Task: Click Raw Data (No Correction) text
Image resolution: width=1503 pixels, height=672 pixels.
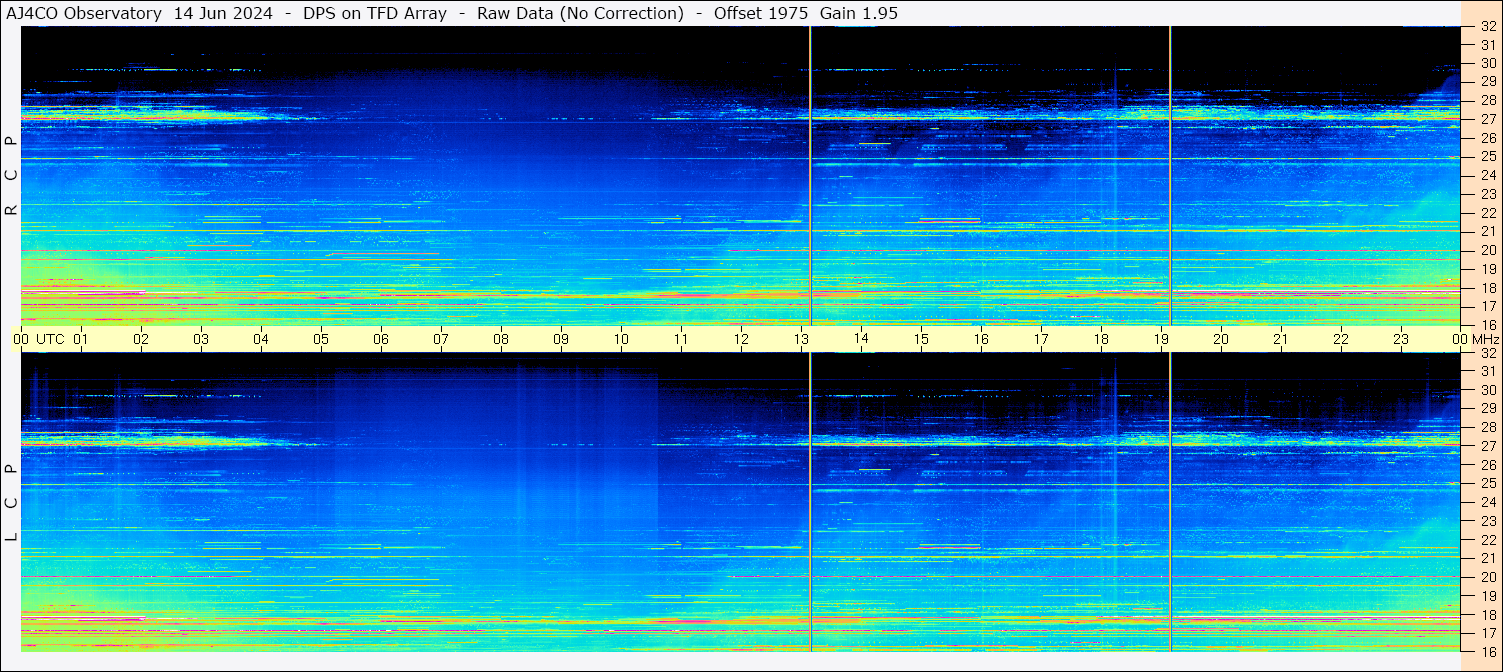Action: coord(580,13)
